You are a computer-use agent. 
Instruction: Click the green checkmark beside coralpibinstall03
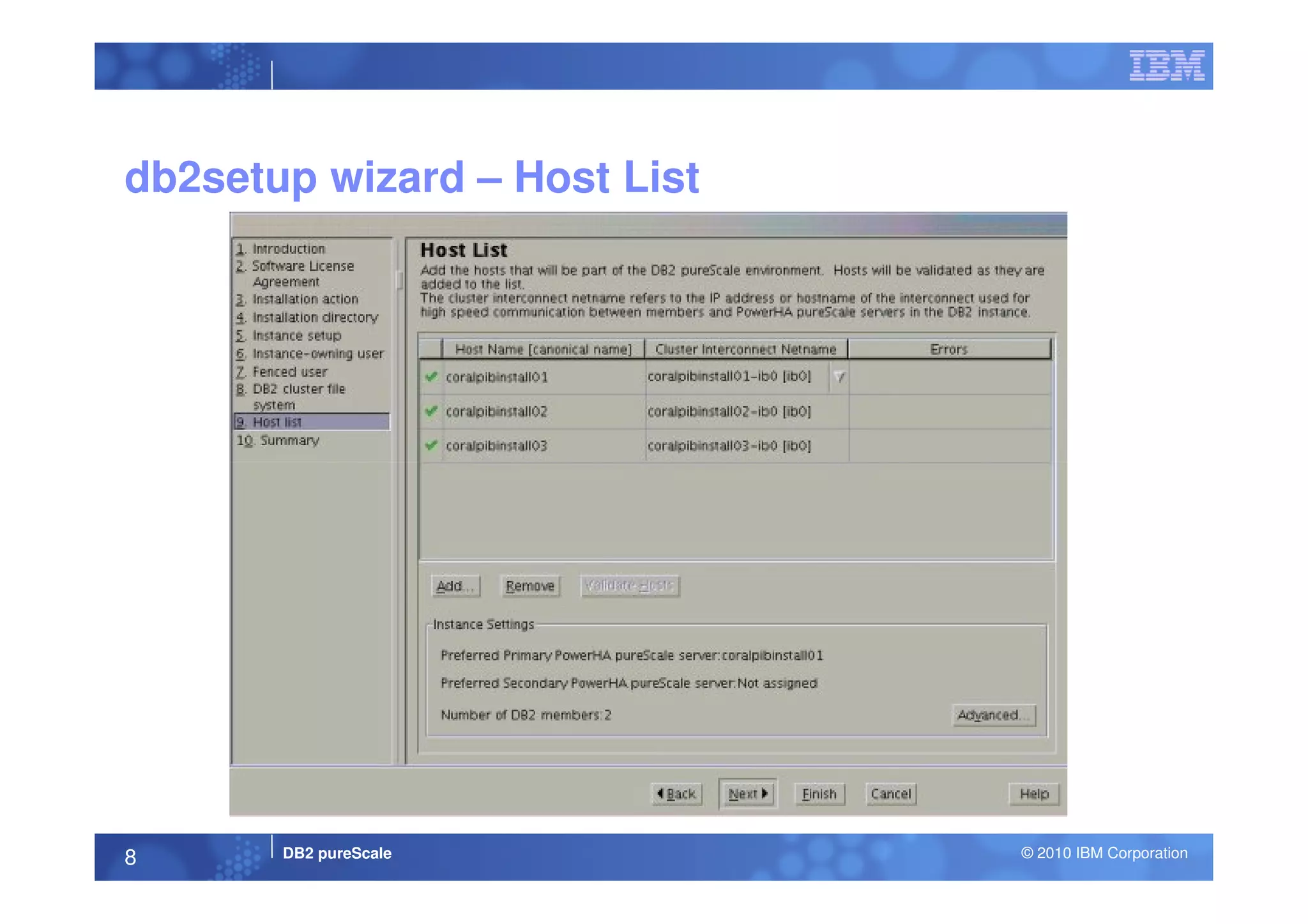tap(431, 445)
